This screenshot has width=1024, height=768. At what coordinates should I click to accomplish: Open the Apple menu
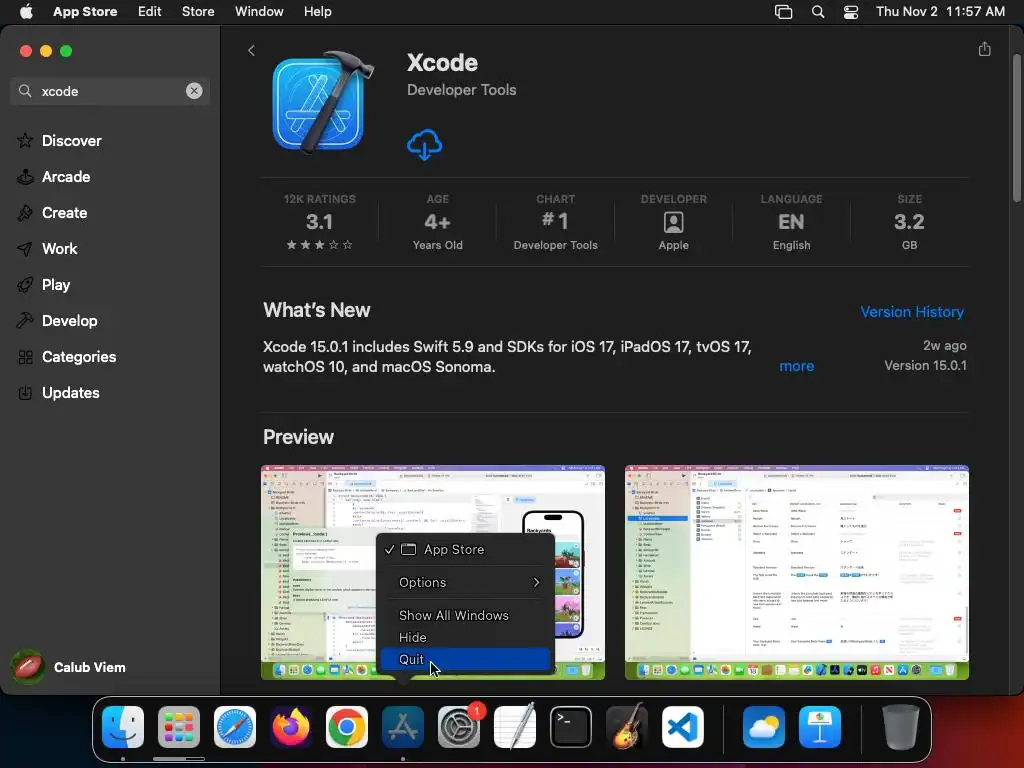pos(26,12)
